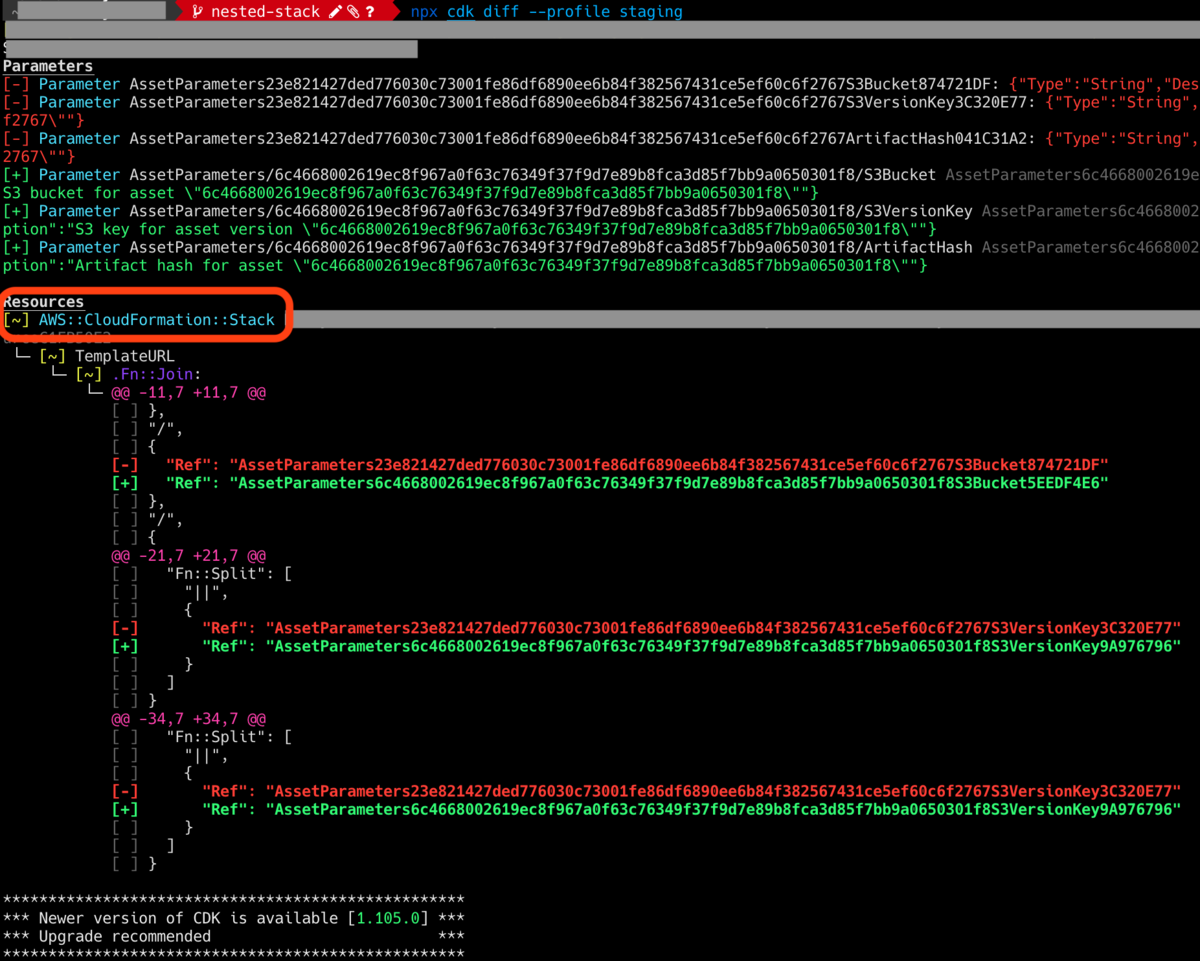1200x961 pixels.
Task: Open the underlined cdk command link
Action: point(460,11)
